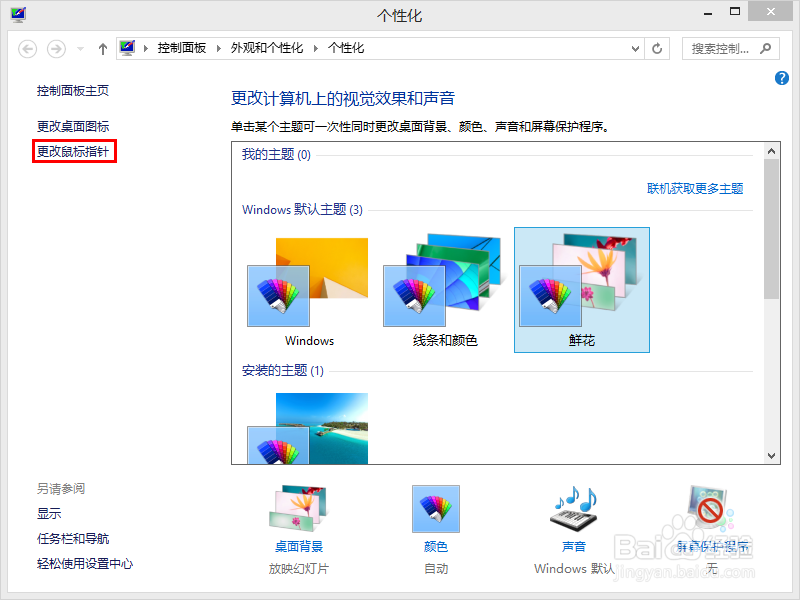Select the installed beach theme thumbnail
This screenshot has height=600, width=800.
point(308,428)
